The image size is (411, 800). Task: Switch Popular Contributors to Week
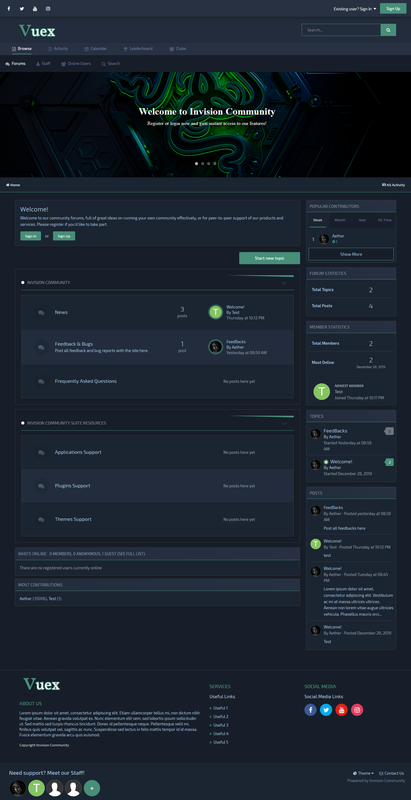point(318,220)
